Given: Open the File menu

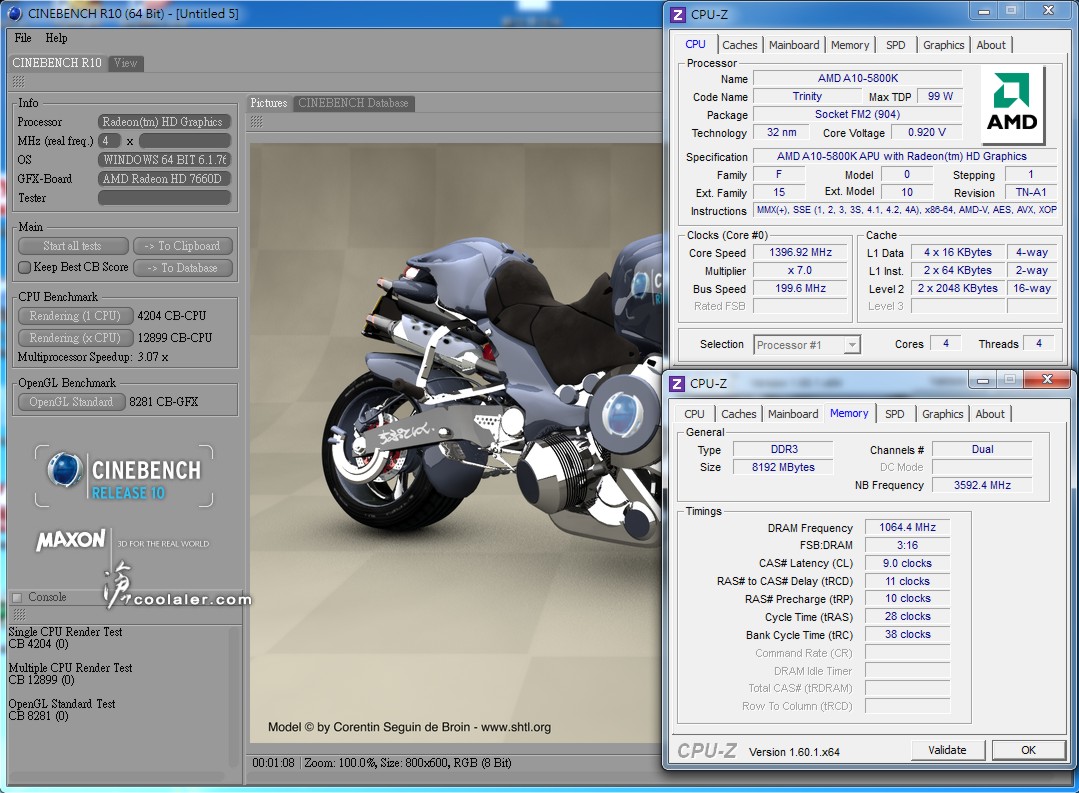Looking at the screenshot, I should (x=22, y=38).
